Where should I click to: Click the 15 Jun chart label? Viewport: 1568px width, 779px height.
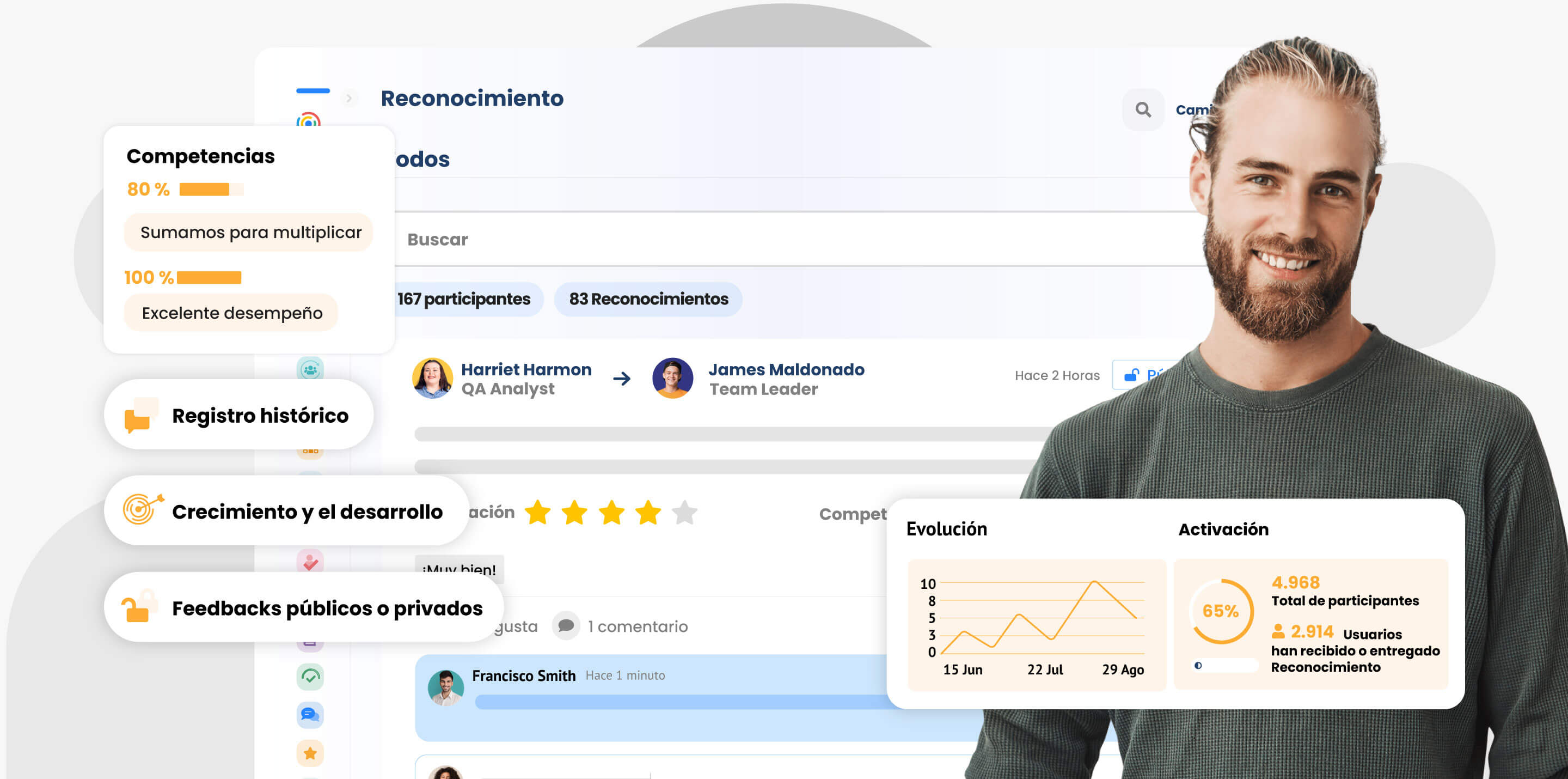963,670
